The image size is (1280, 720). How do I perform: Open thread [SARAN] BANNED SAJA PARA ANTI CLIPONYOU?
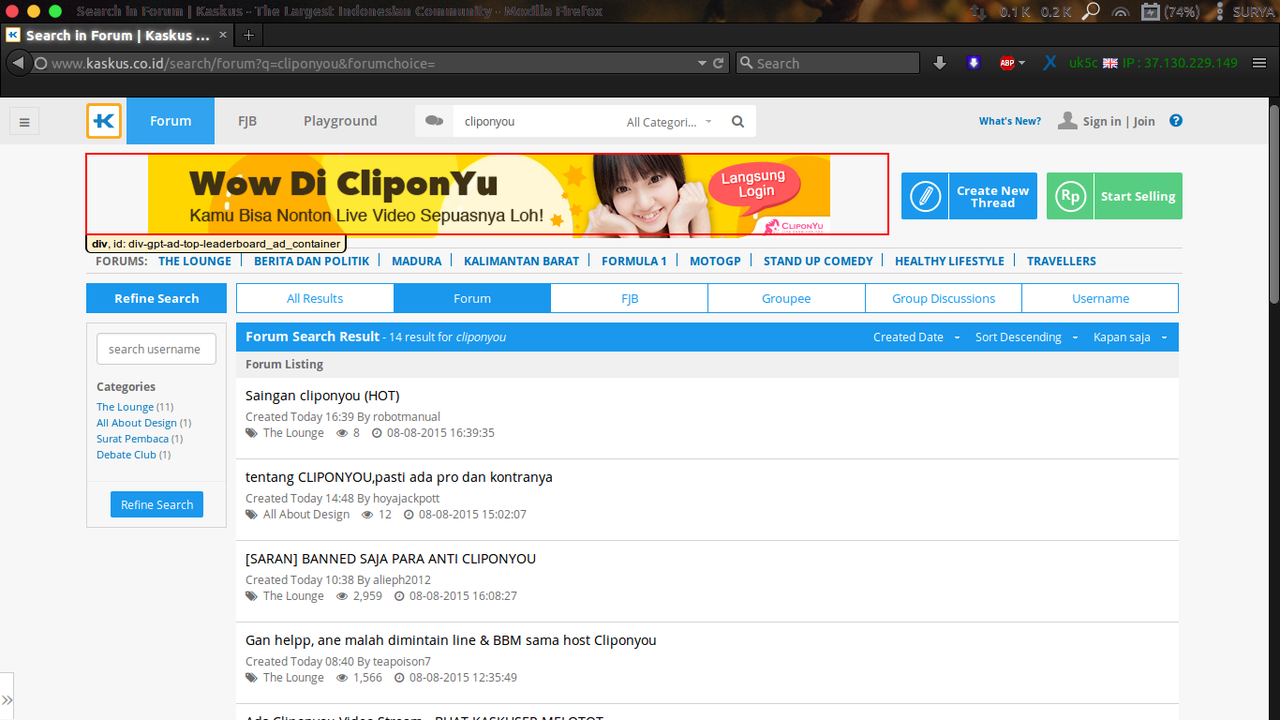tap(391, 559)
